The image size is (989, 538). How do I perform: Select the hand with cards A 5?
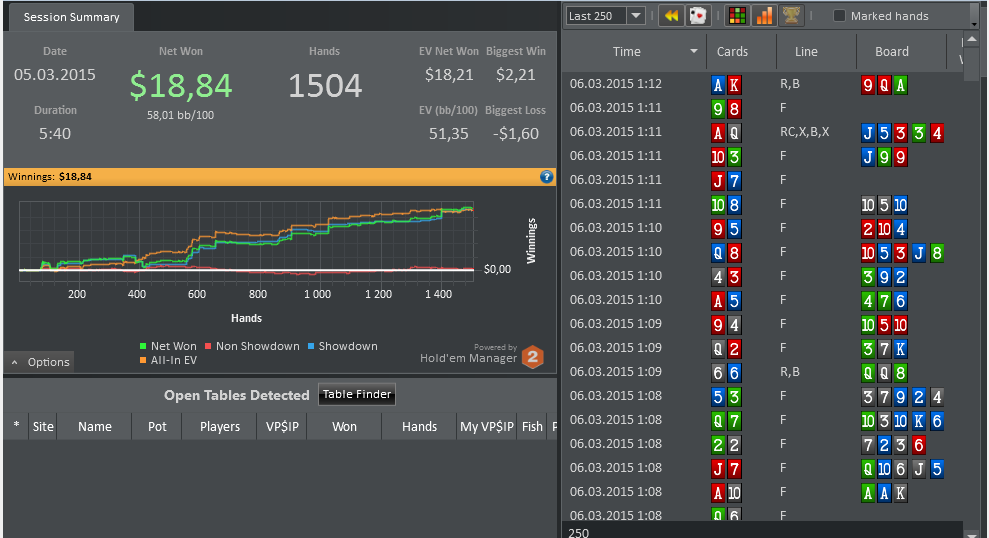[x=762, y=300]
